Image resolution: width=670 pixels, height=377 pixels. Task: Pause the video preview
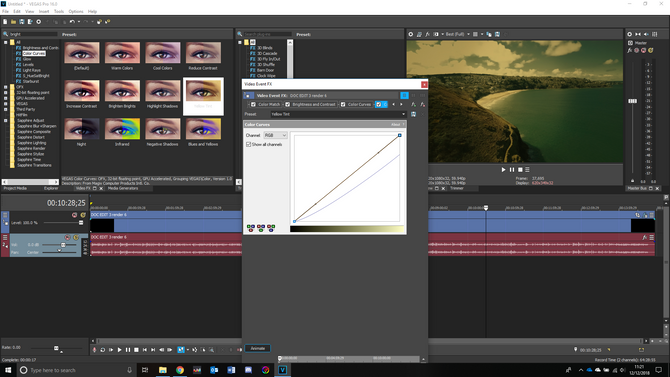pyautogui.click(x=512, y=170)
